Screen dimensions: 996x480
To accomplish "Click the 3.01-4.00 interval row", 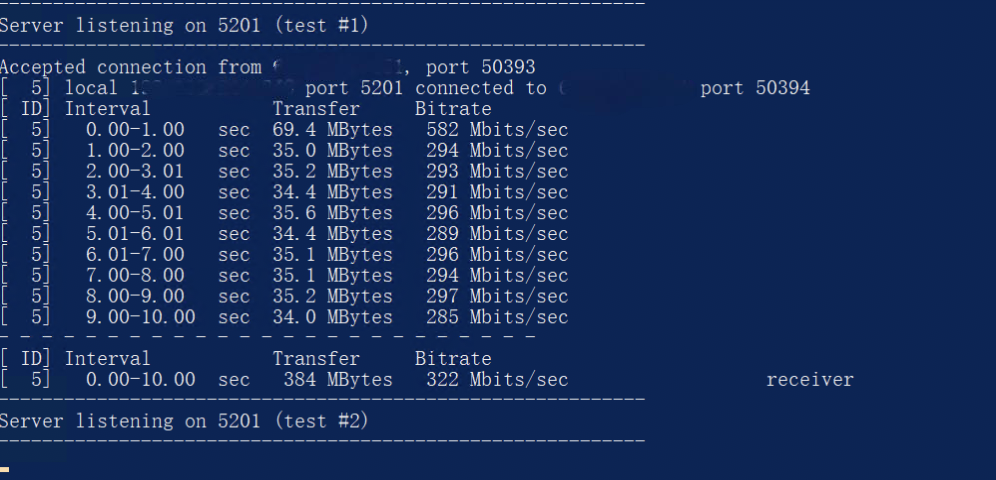I will point(135,192).
